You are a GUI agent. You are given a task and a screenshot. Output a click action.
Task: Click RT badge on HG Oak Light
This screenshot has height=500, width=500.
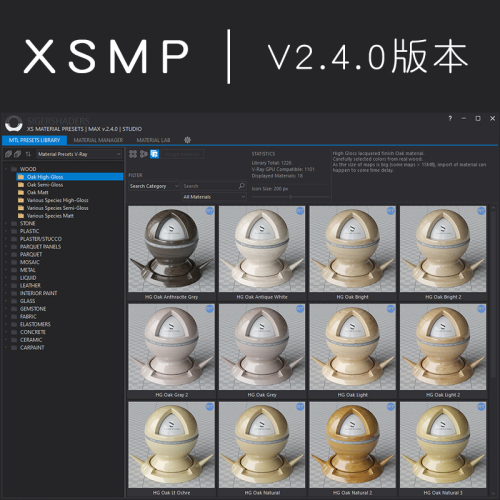point(391,309)
